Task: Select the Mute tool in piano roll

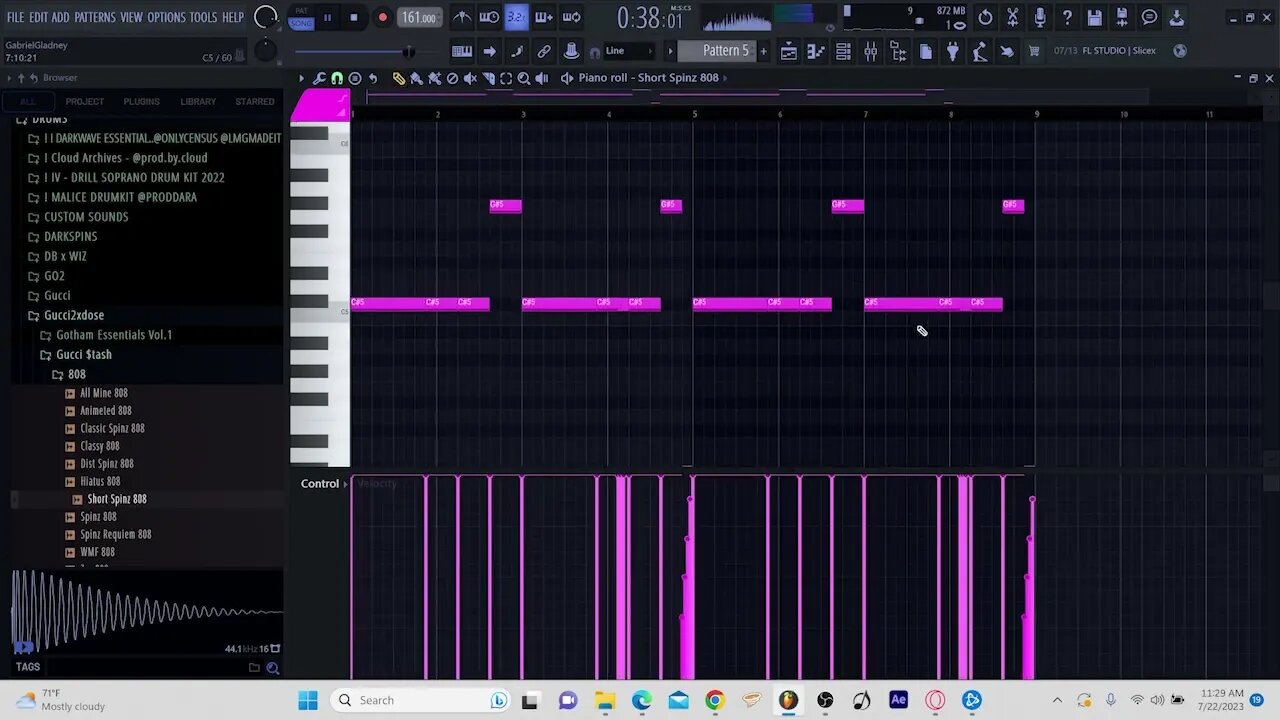Action: click(470, 78)
